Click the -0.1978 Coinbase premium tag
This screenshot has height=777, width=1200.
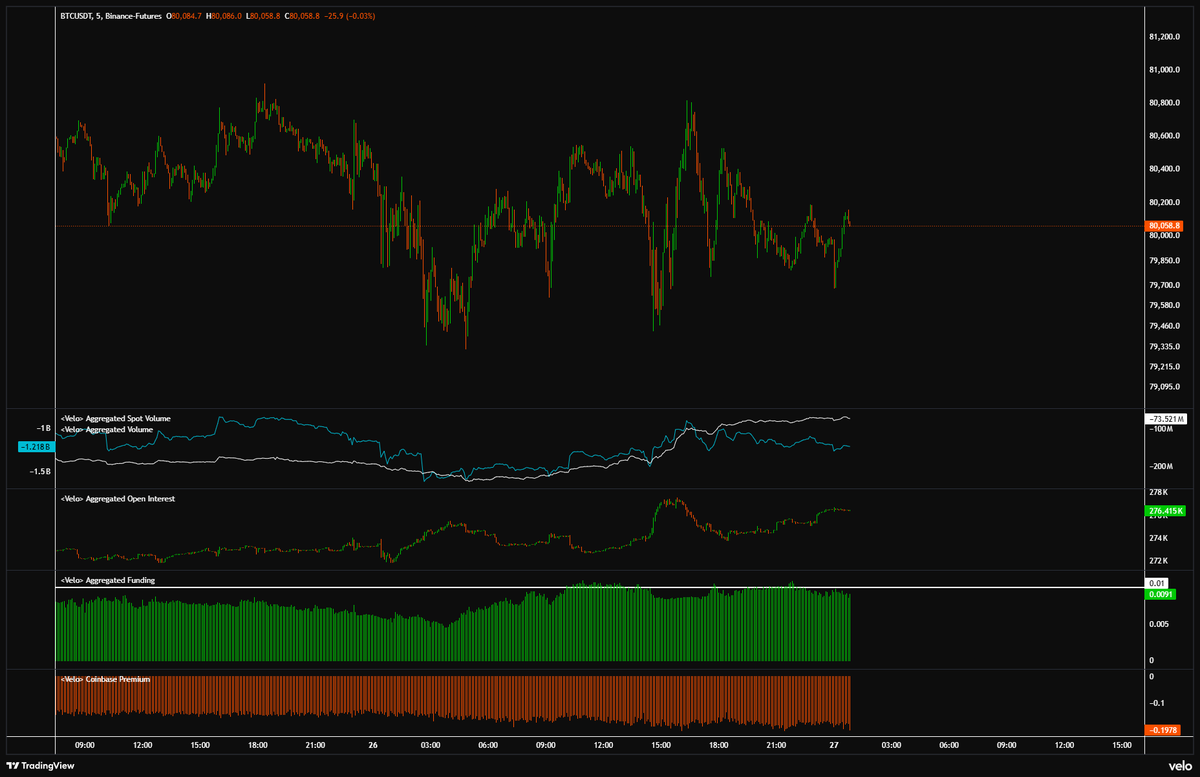click(x=1165, y=730)
